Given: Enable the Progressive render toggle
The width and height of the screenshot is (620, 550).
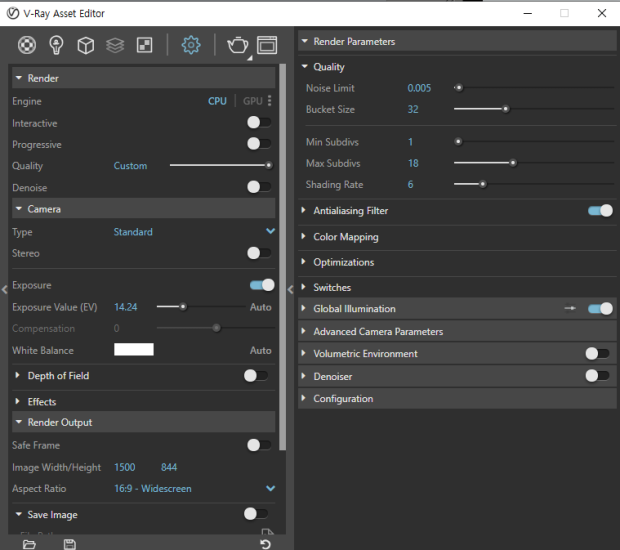Looking at the screenshot, I should click(259, 144).
